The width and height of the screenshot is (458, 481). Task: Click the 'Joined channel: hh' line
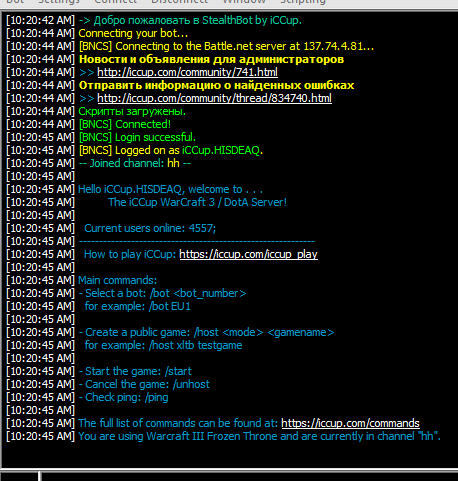point(135,163)
